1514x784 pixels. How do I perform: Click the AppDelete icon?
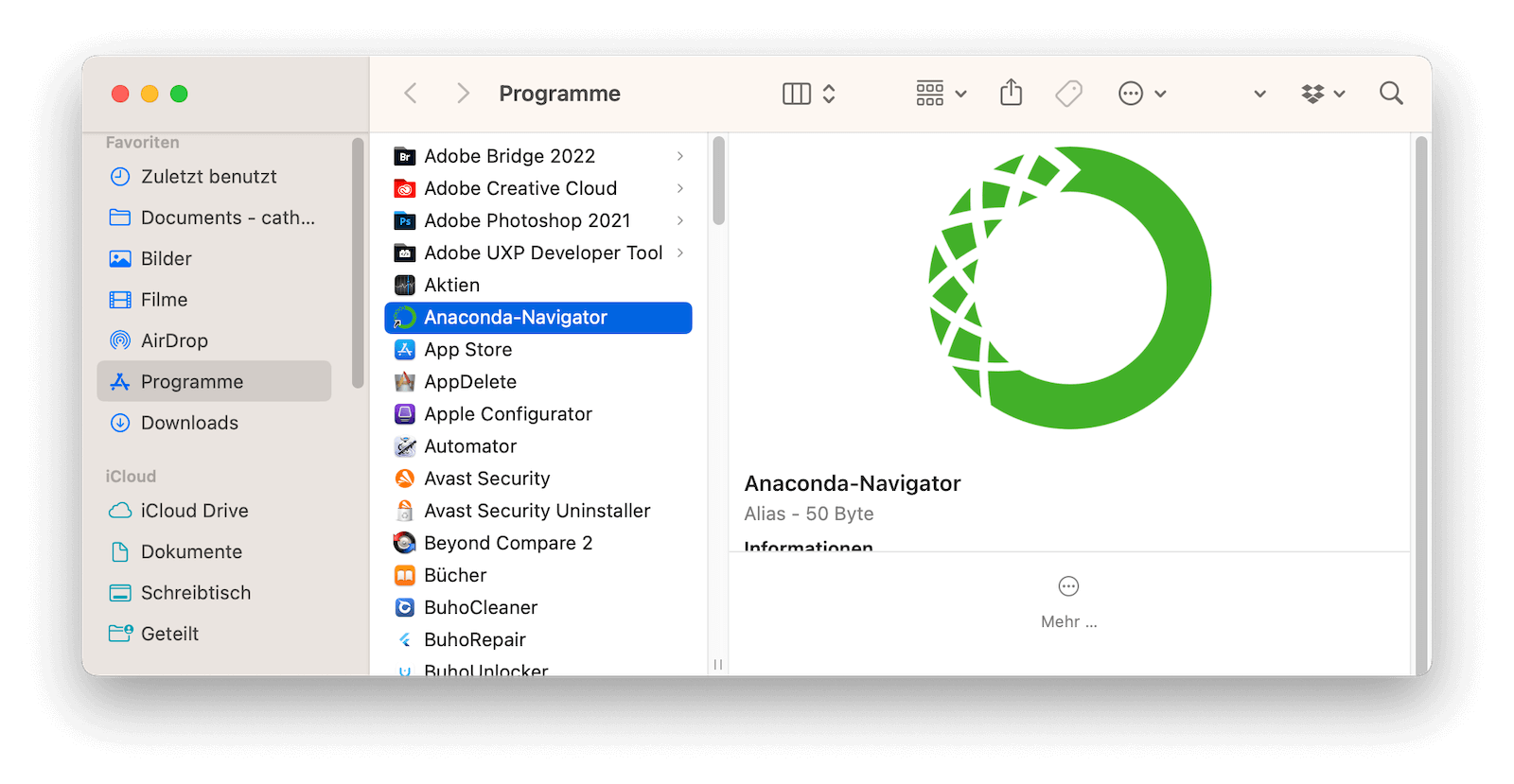(x=405, y=382)
